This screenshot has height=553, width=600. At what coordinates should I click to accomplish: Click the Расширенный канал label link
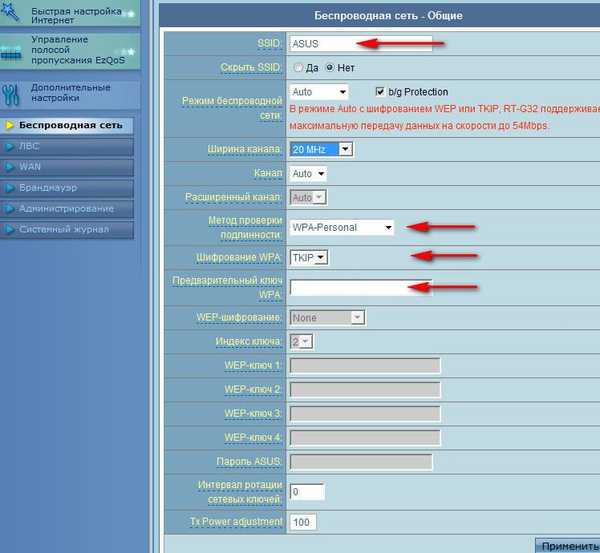234,197
